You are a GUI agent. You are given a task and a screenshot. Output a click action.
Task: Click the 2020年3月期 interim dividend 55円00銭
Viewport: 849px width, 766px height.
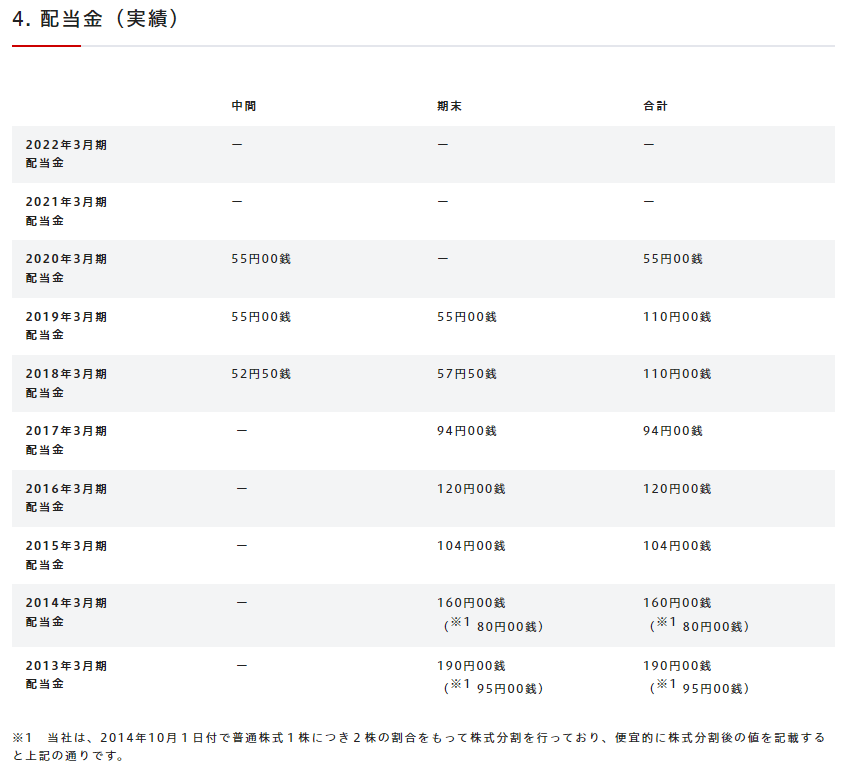(261, 259)
